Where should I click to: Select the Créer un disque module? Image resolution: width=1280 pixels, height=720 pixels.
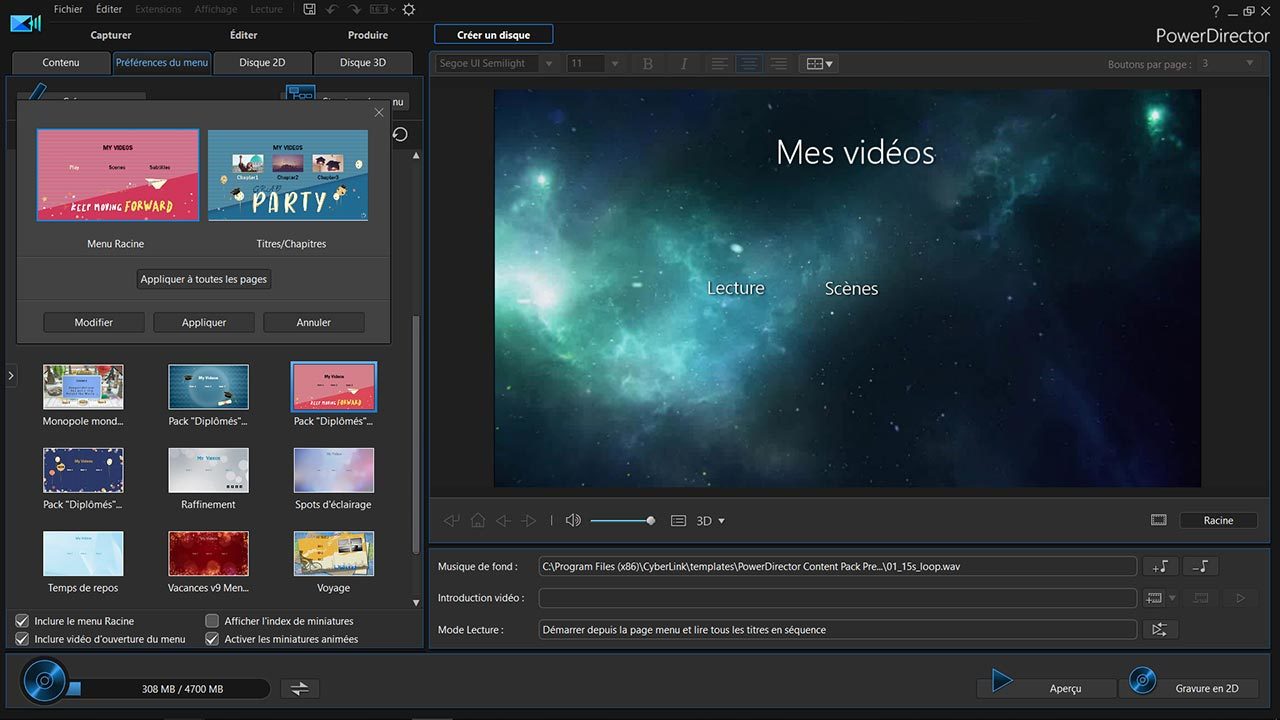point(494,35)
